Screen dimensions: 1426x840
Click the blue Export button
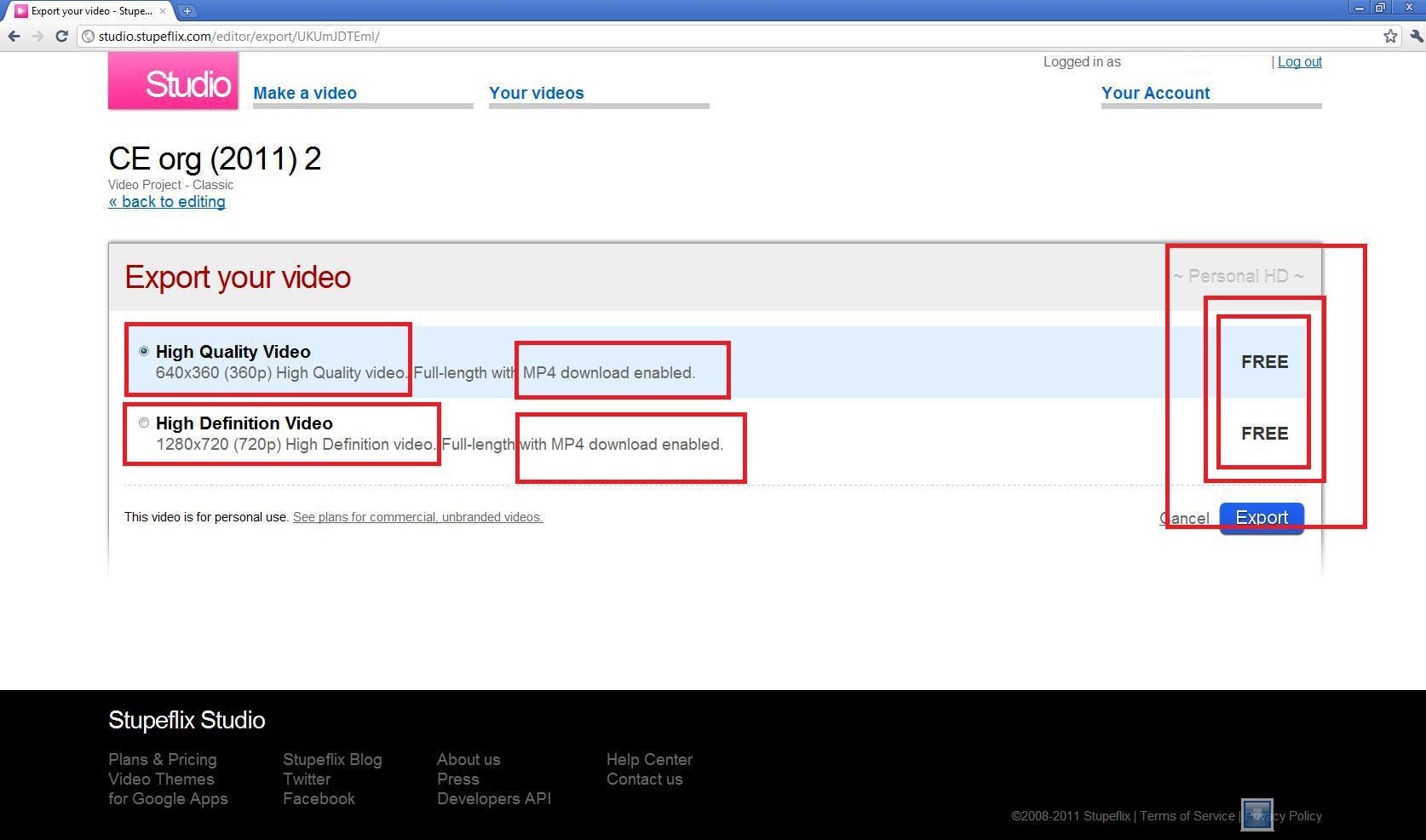click(1262, 518)
